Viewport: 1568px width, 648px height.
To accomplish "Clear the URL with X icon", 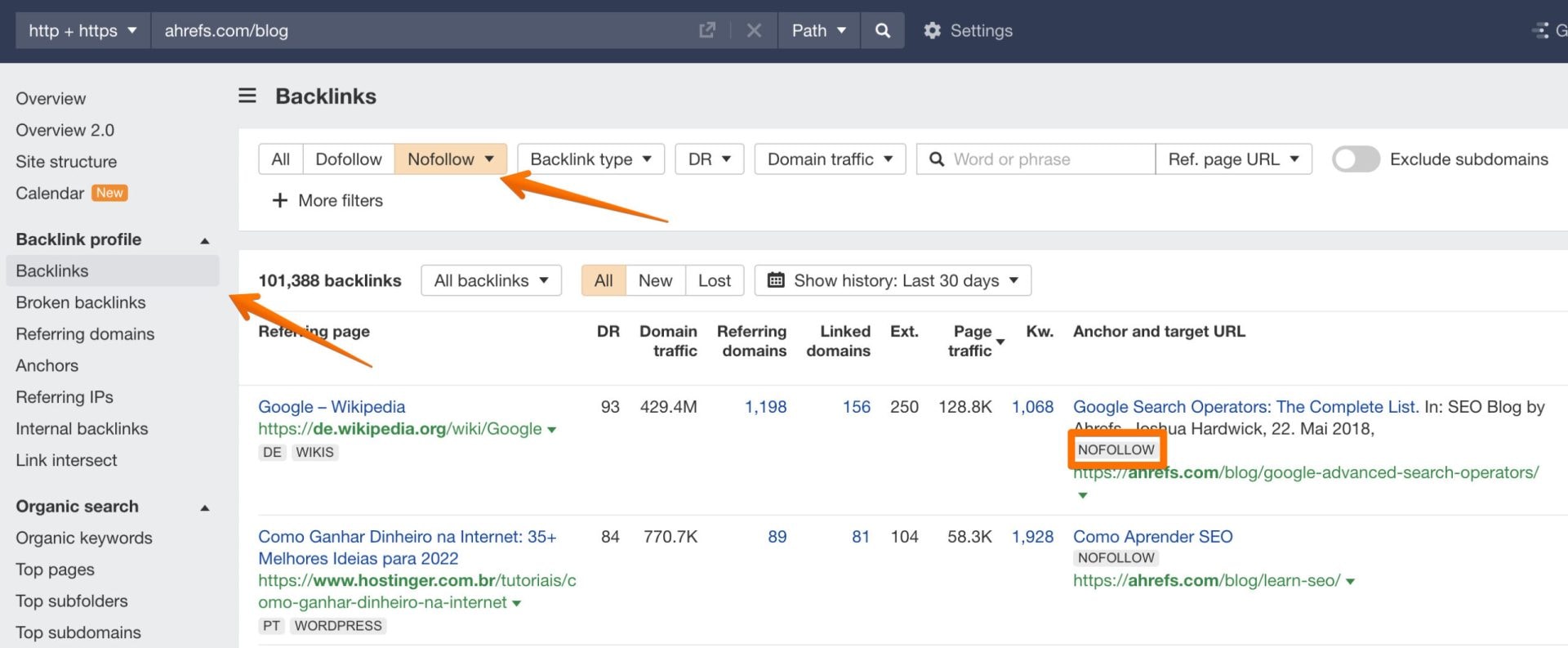I will (x=754, y=30).
